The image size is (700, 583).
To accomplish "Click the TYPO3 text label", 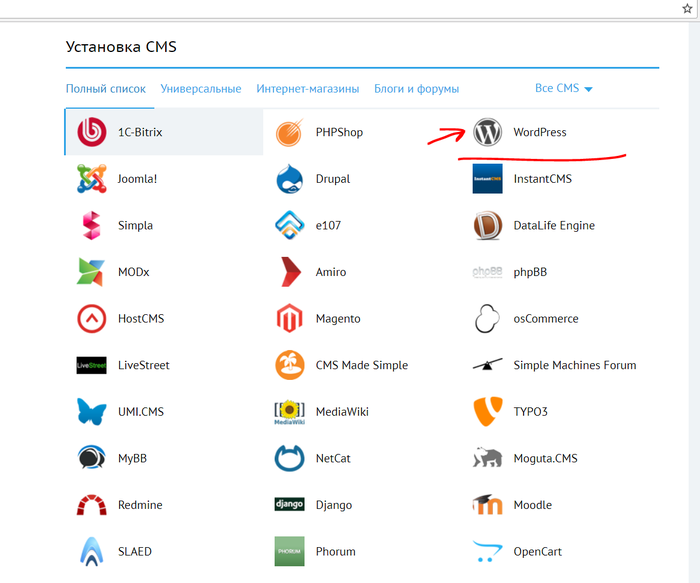I will pos(530,412).
